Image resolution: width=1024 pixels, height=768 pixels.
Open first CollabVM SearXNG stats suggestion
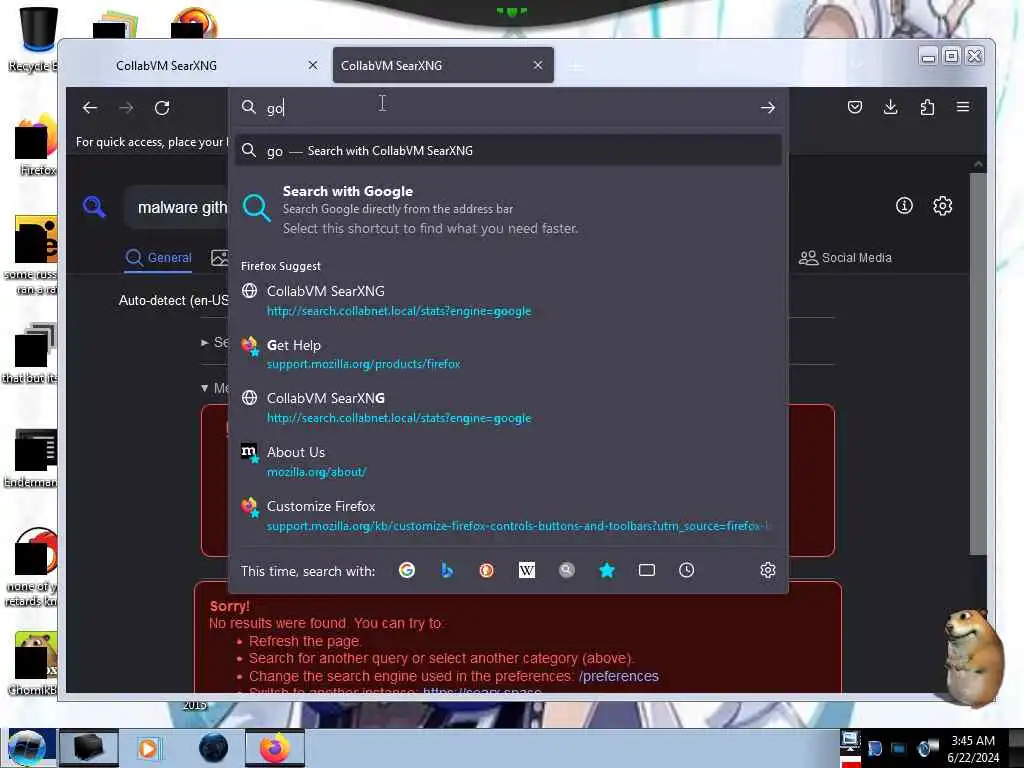508,300
